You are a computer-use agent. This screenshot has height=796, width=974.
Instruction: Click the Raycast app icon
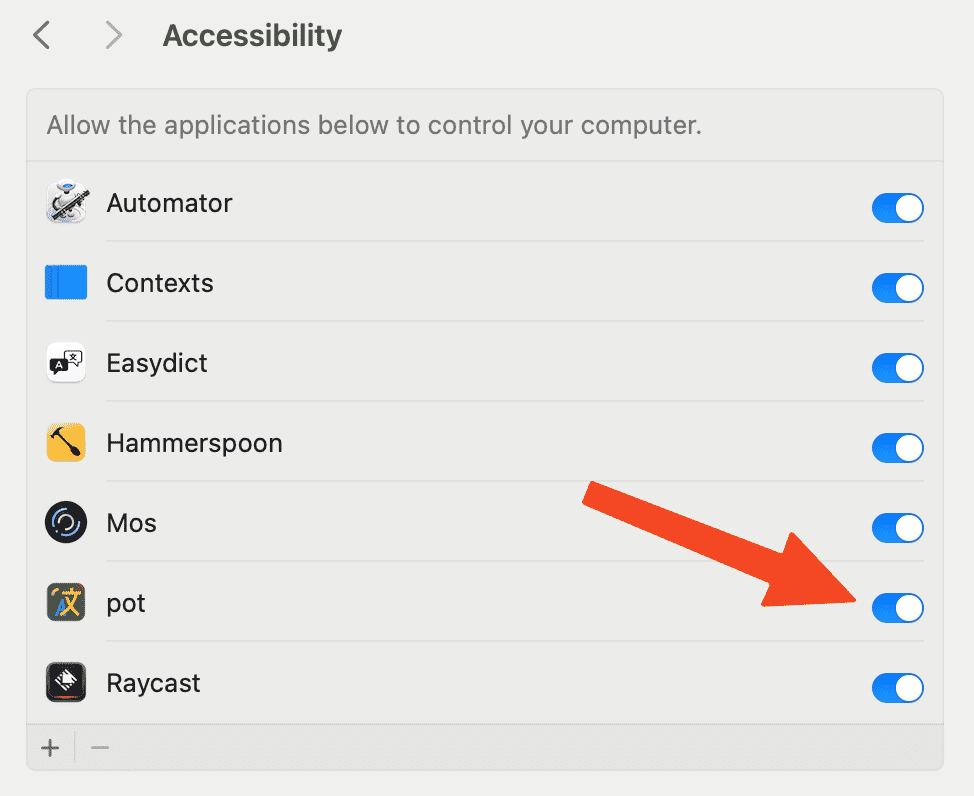click(66, 682)
